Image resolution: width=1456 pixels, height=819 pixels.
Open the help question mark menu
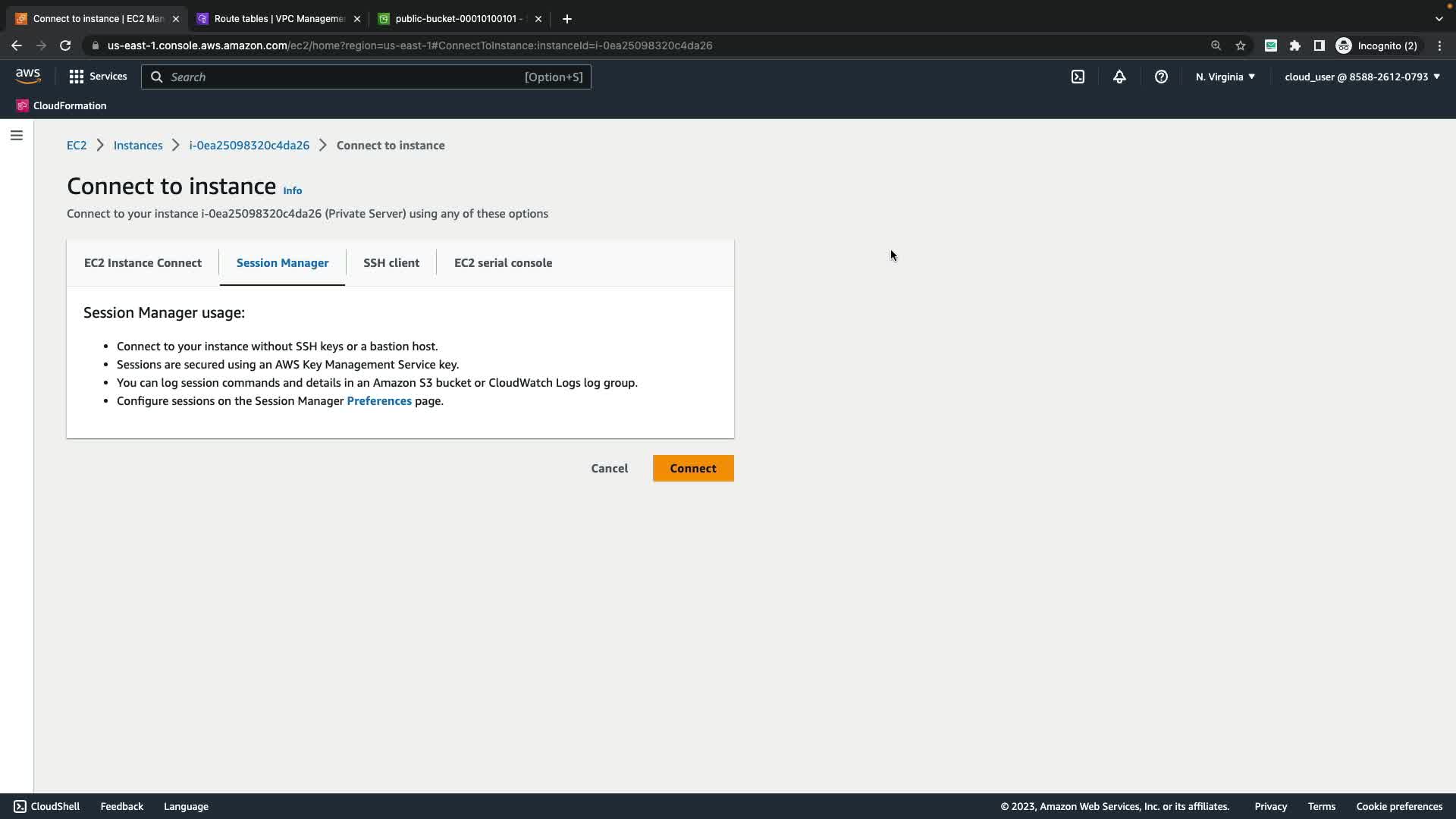pyautogui.click(x=1161, y=77)
